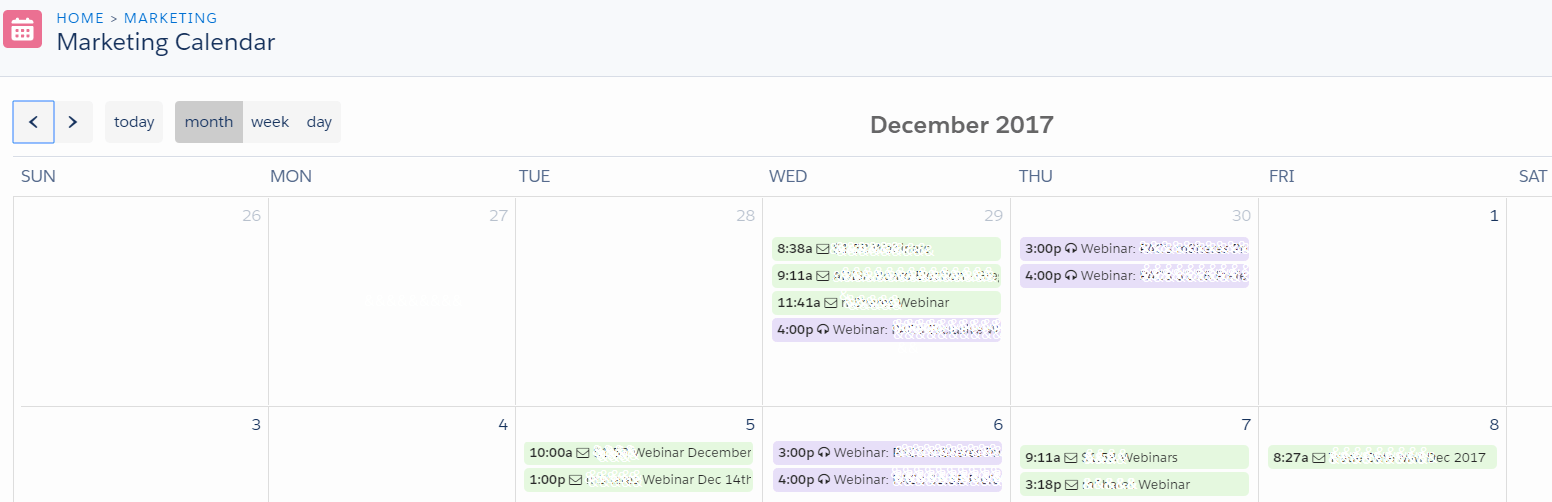Click the pink Marketing Calendar app icon
The height and width of the screenshot is (502, 1552).
23,29
